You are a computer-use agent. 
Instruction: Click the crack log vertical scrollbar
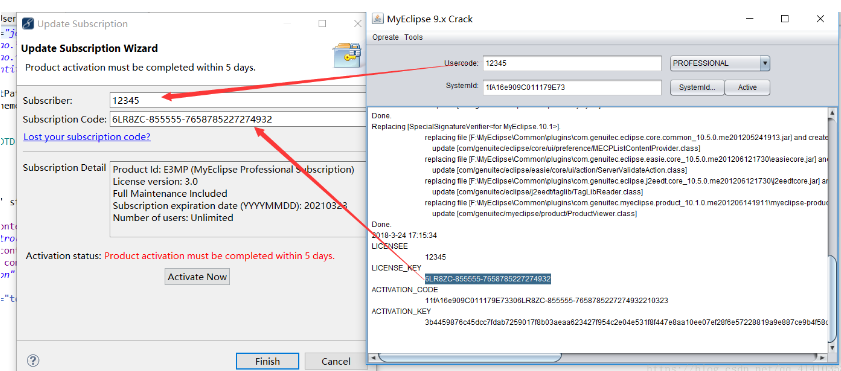pyautogui.click(x=832, y=231)
